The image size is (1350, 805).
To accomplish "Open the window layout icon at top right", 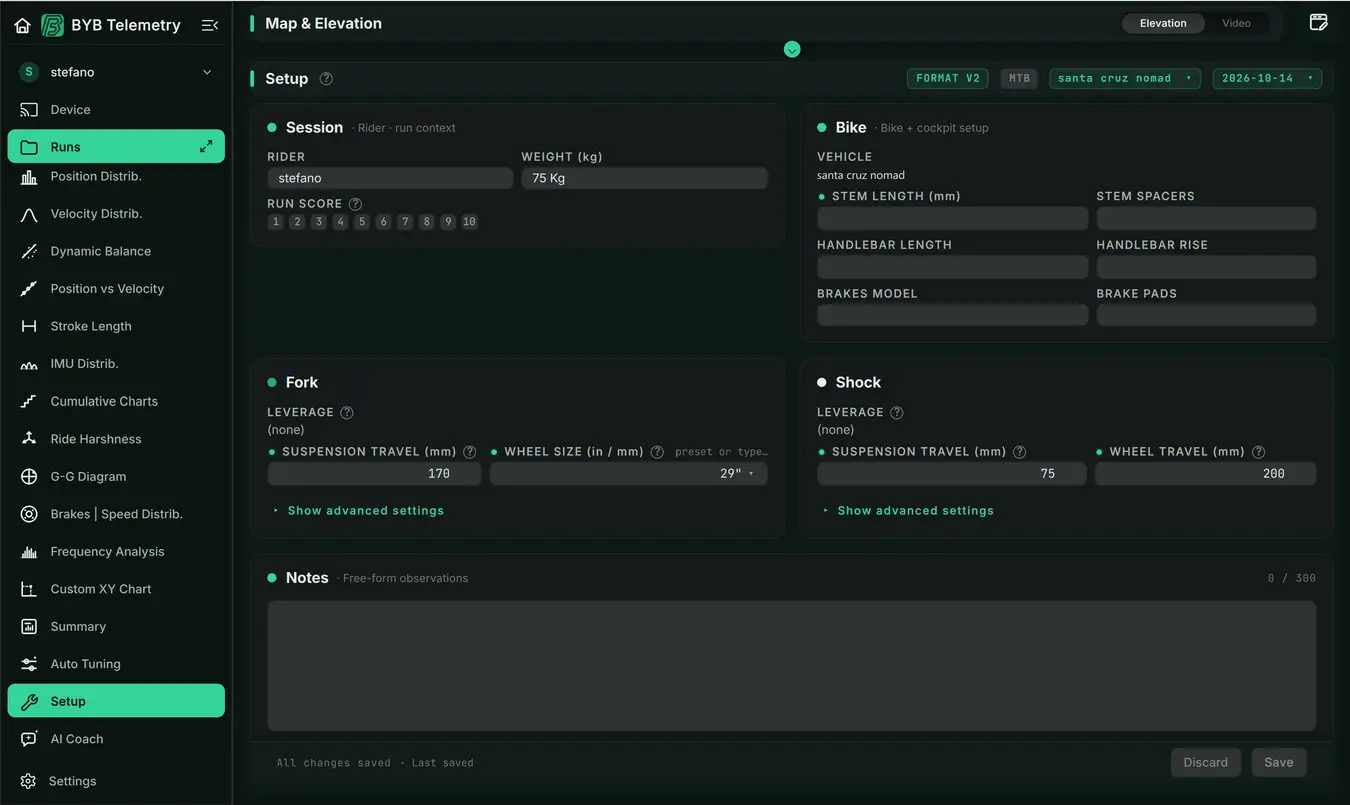I will point(1318,22).
